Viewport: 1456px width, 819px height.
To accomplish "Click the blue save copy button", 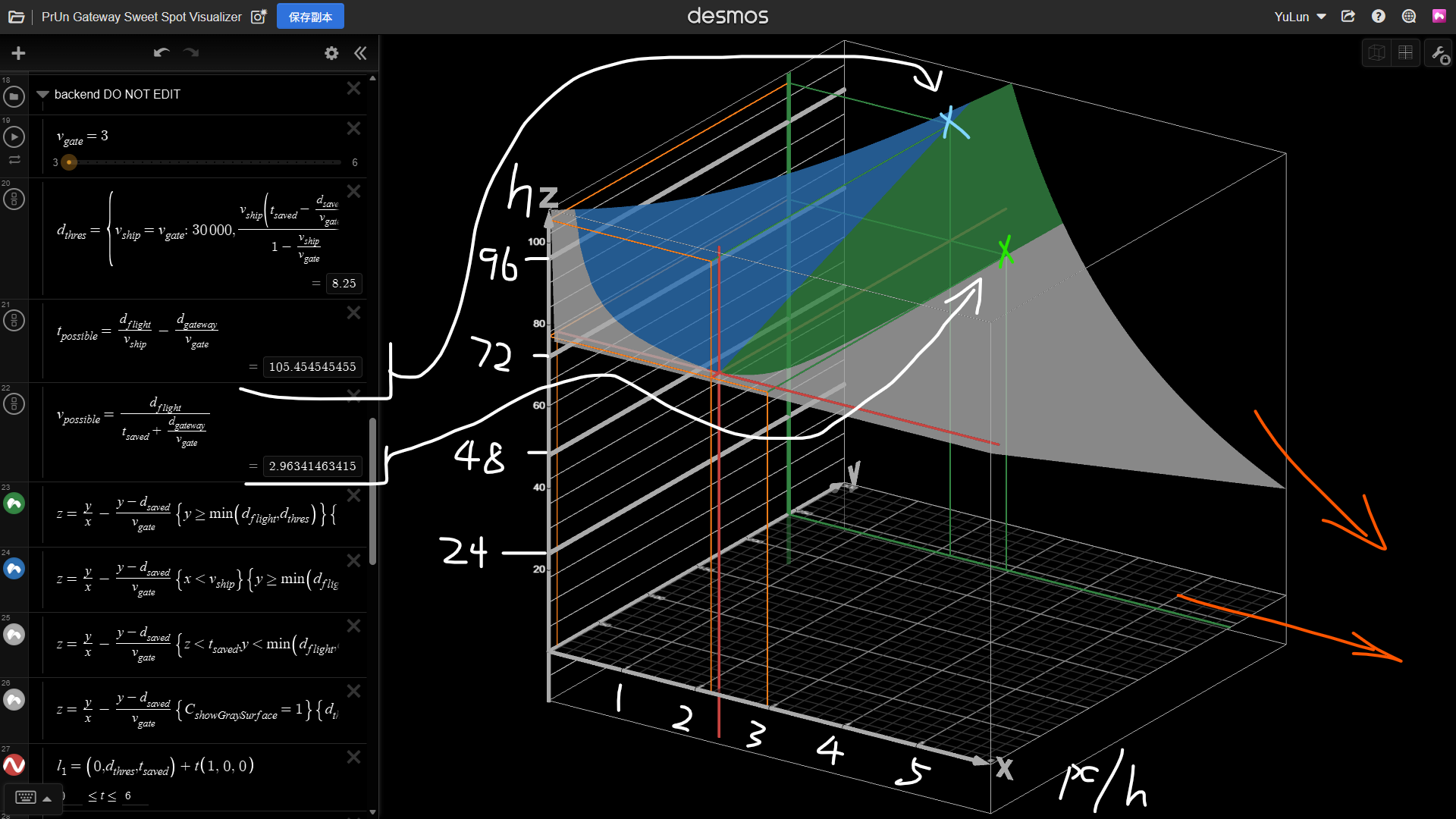I will pyautogui.click(x=310, y=17).
